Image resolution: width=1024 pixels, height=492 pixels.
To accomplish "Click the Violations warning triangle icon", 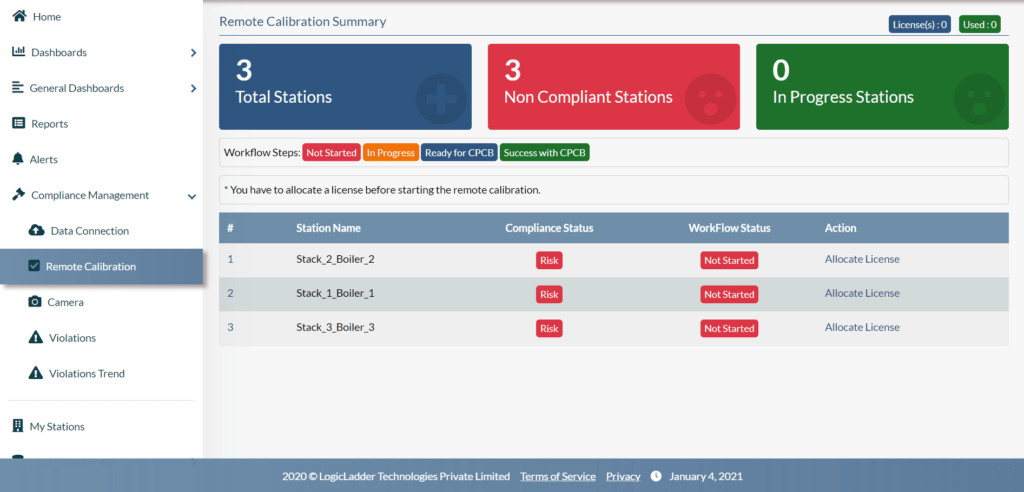I will pos(35,337).
